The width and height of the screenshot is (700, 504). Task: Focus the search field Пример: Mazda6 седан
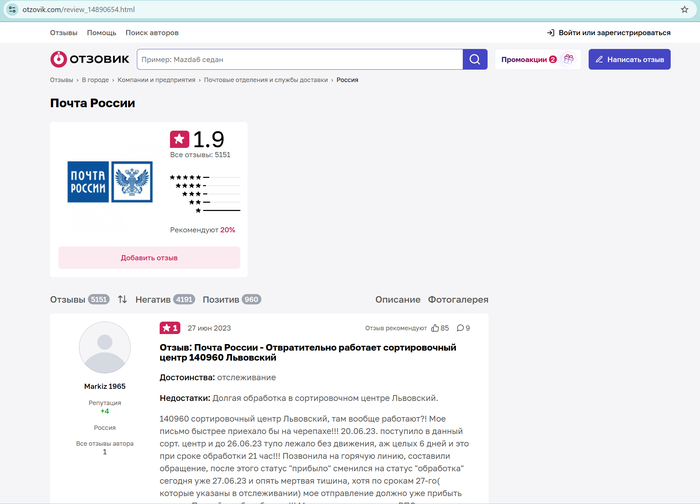(x=300, y=59)
